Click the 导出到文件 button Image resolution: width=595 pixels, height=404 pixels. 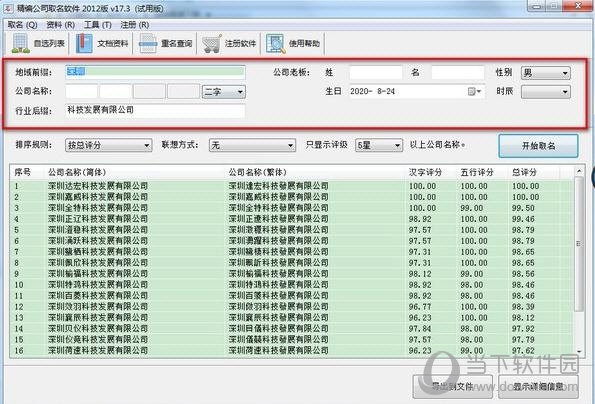pos(453,387)
